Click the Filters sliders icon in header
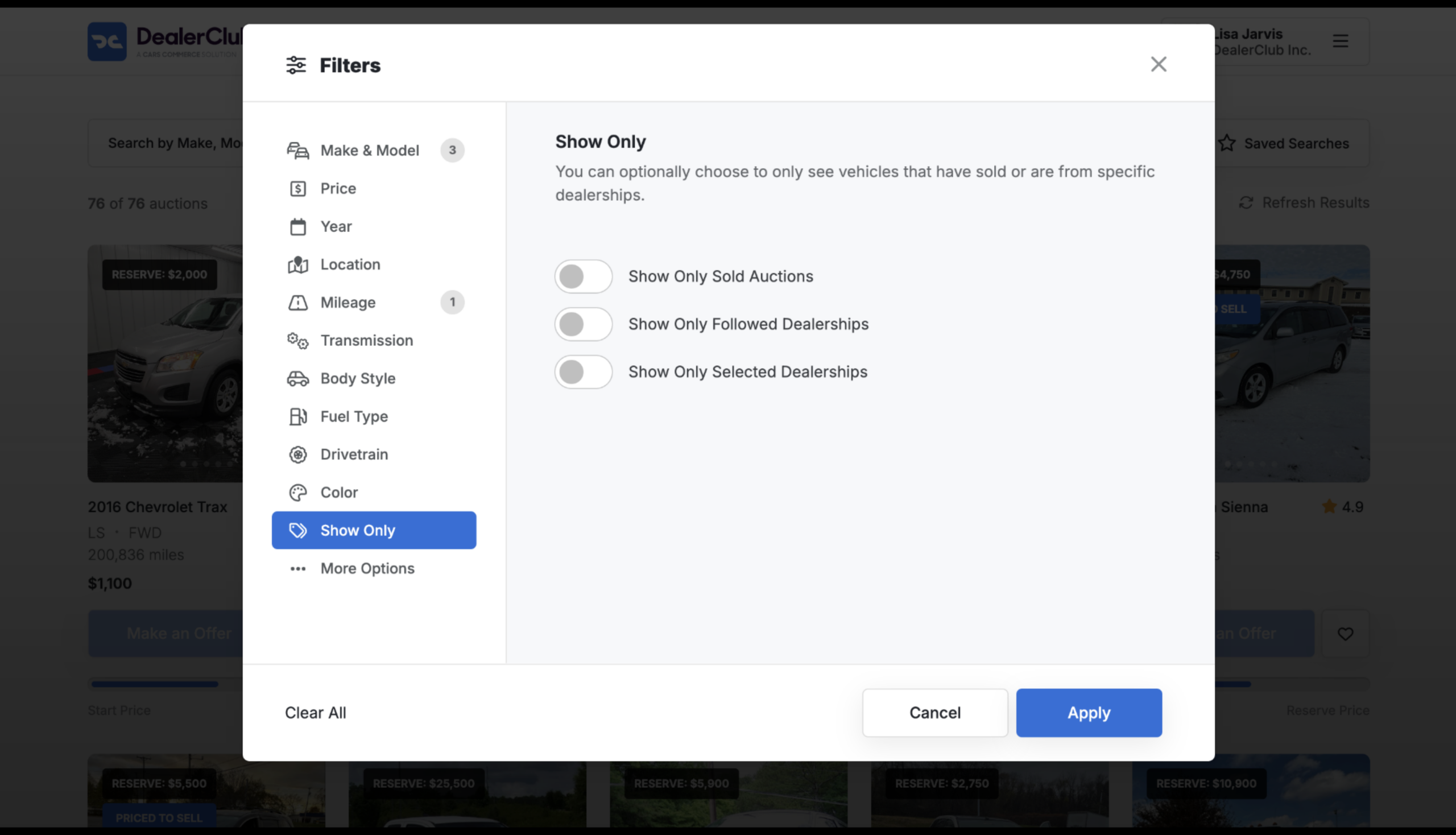The image size is (1456, 835). pyautogui.click(x=296, y=65)
